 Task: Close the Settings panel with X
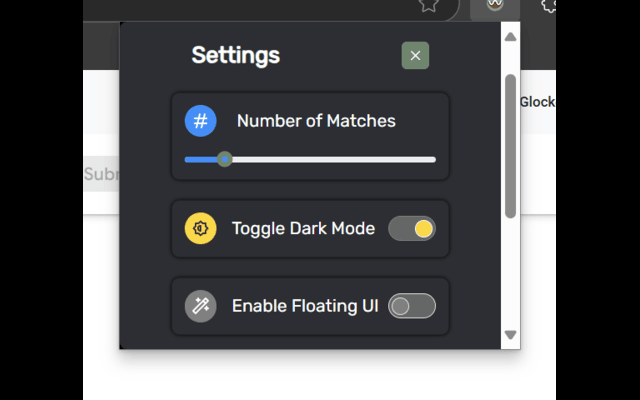[415, 56]
